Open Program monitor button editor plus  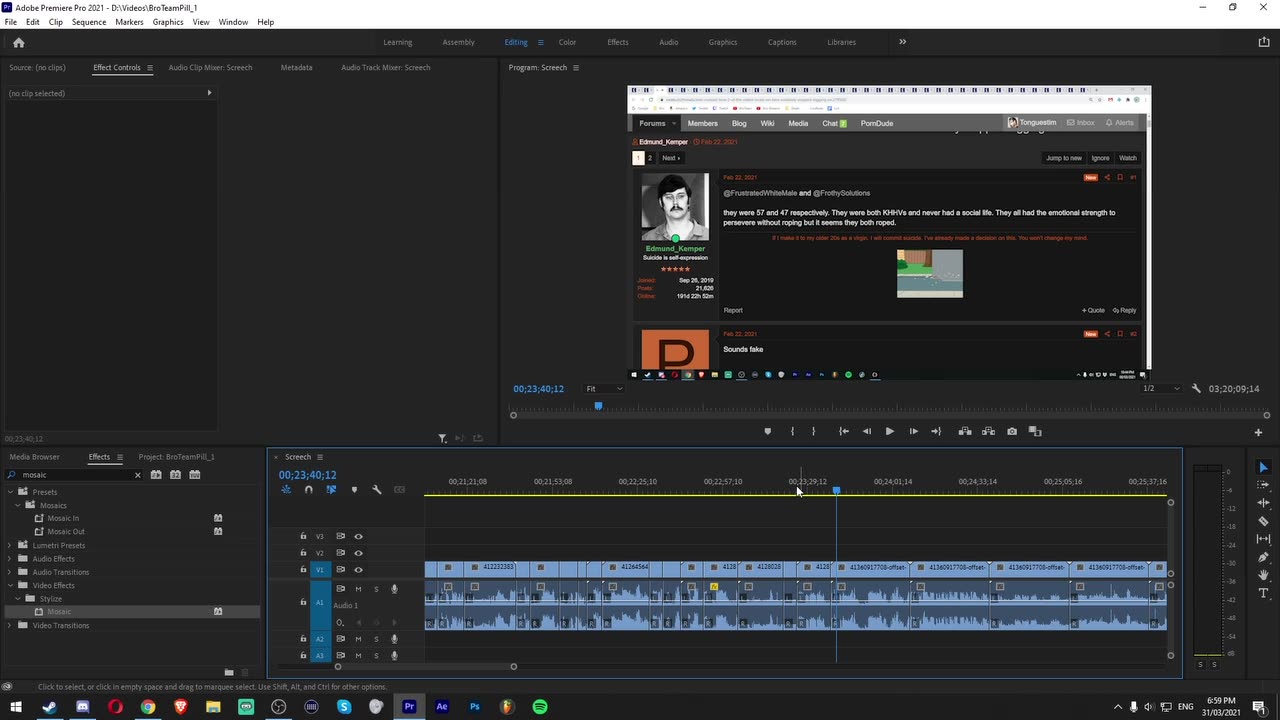(1258, 432)
